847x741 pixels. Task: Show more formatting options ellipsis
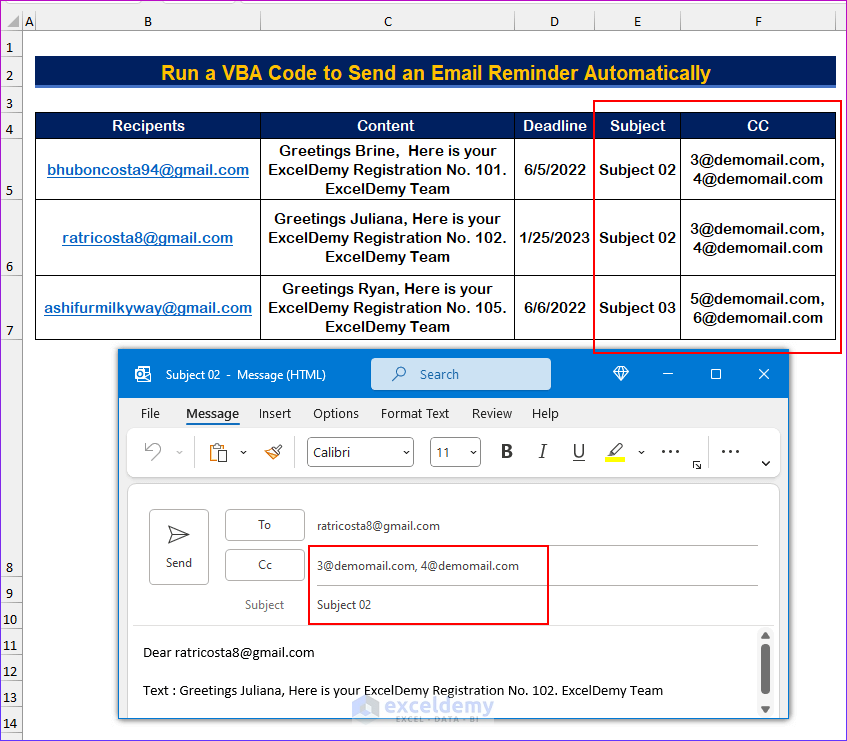[x=670, y=452]
